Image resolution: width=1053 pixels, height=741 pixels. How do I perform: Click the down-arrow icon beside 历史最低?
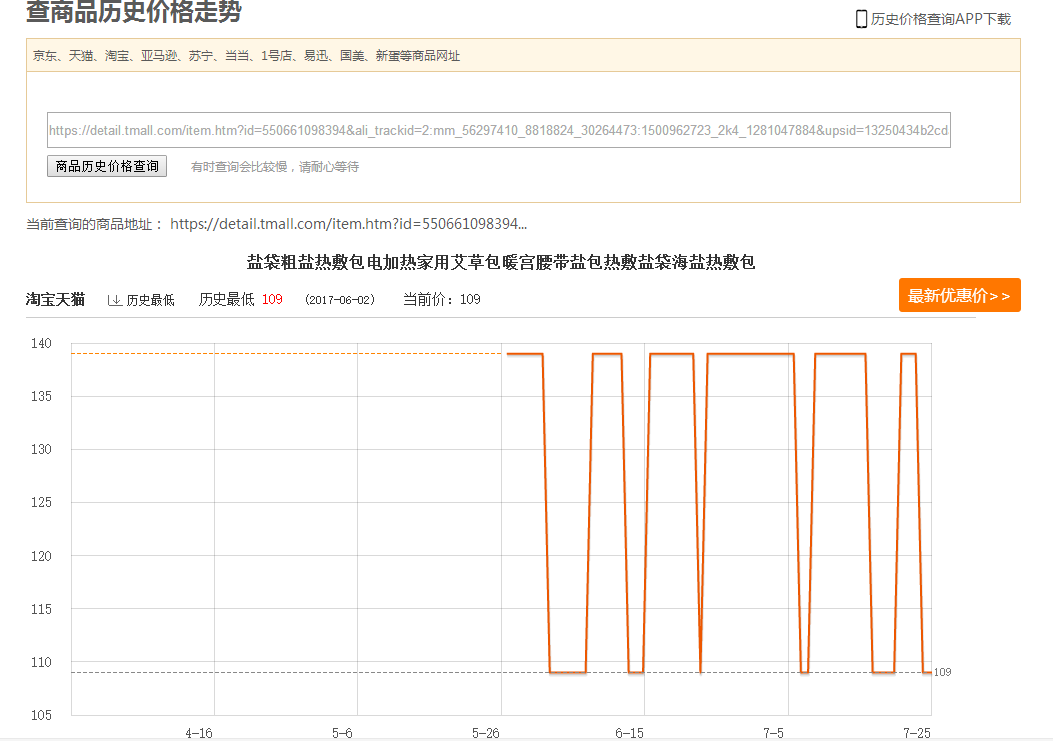pyautogui.click(x=114, y=300)
